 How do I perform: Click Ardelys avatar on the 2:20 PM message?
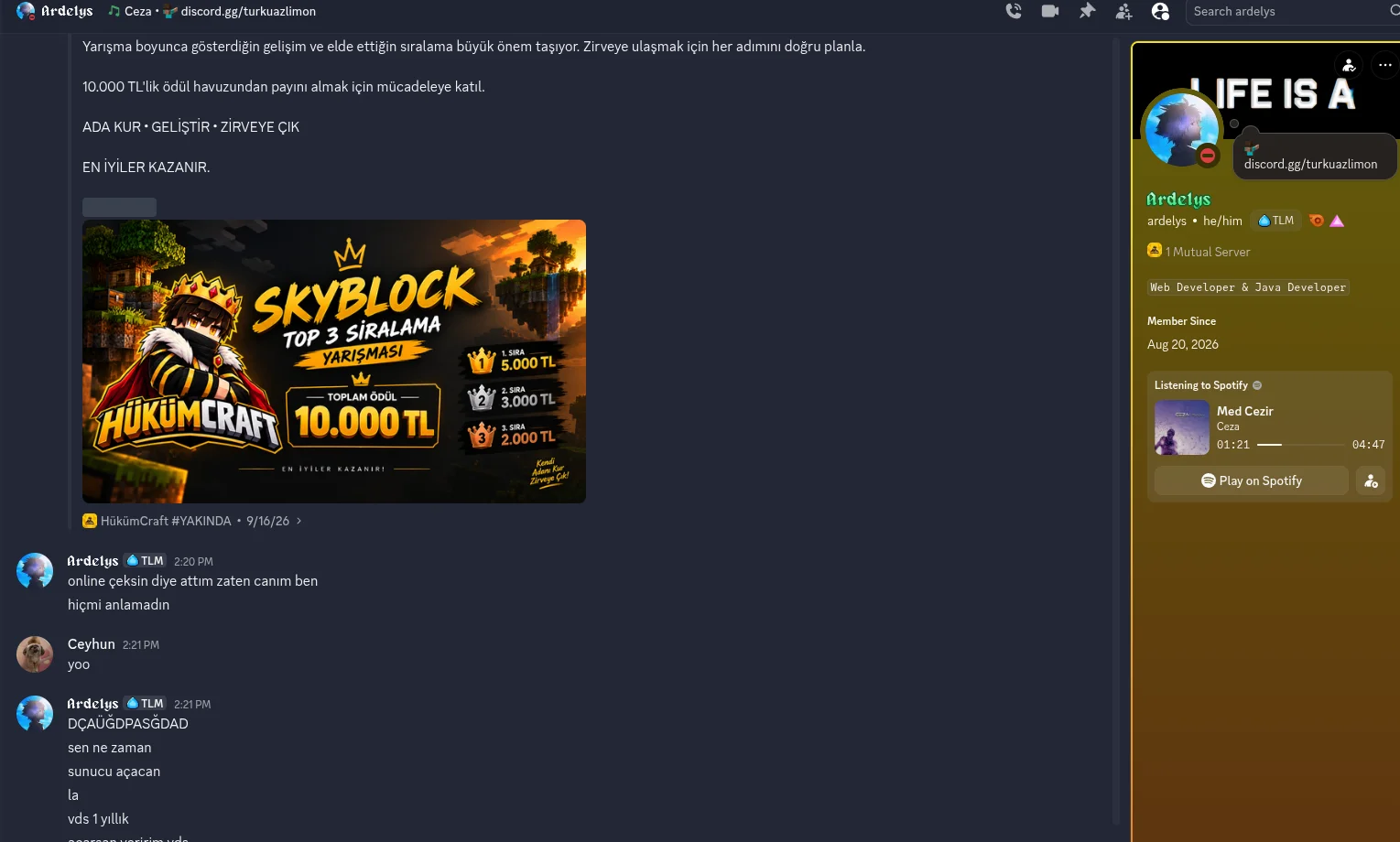tap(35, 571)
